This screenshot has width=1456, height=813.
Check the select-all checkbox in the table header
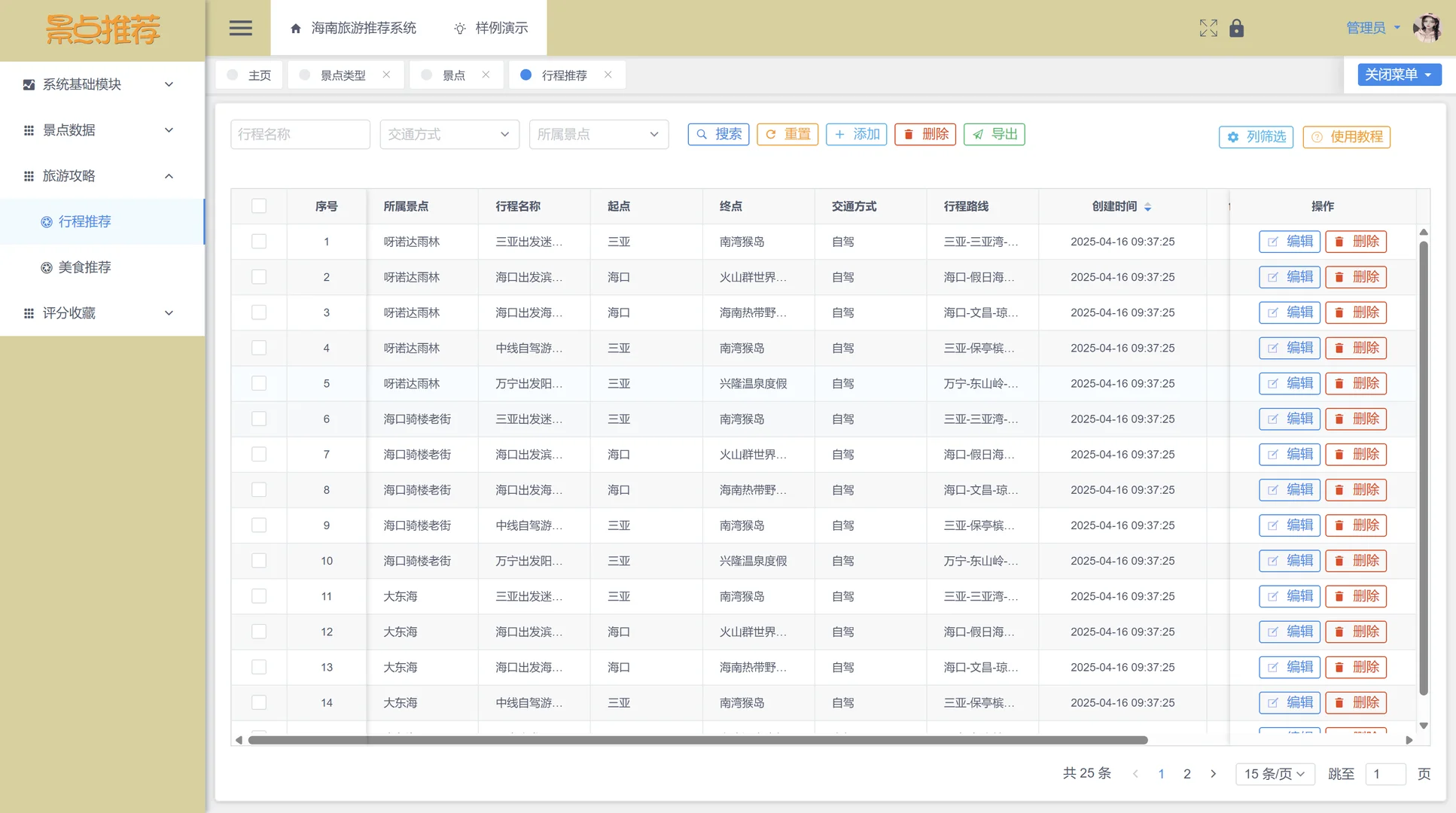[259, 206]
